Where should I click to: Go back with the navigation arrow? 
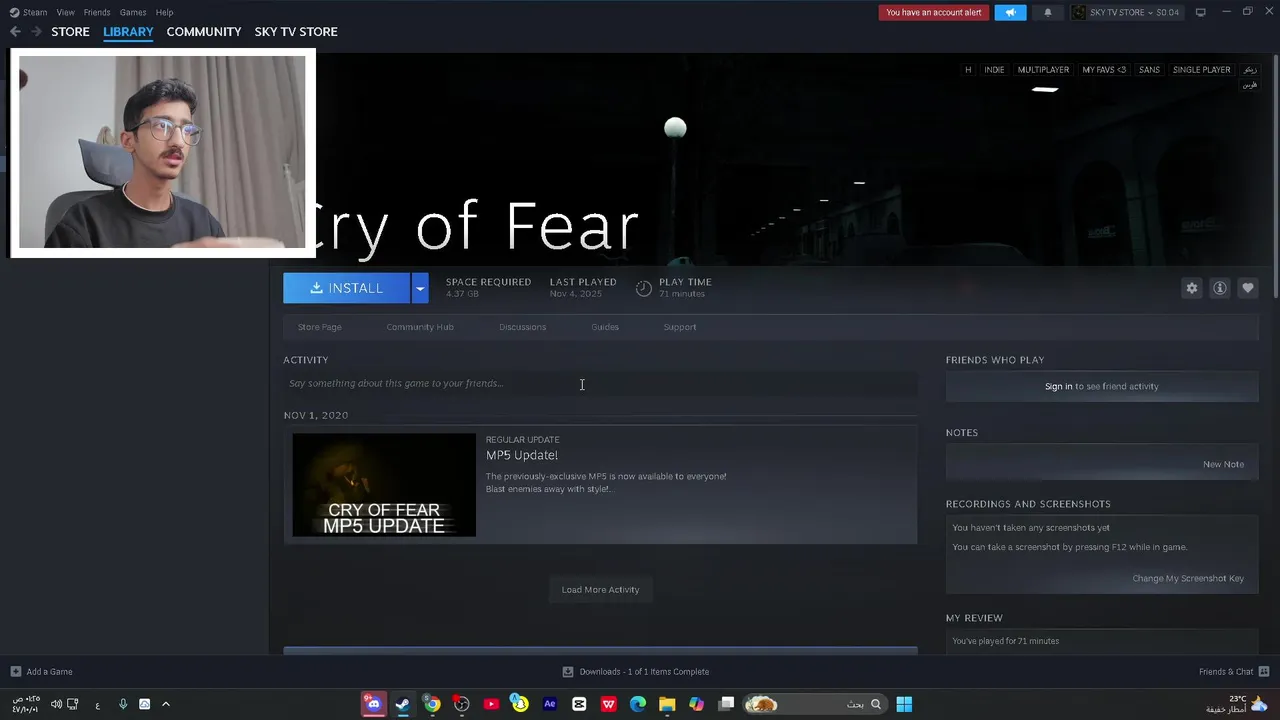click(15, 32)
